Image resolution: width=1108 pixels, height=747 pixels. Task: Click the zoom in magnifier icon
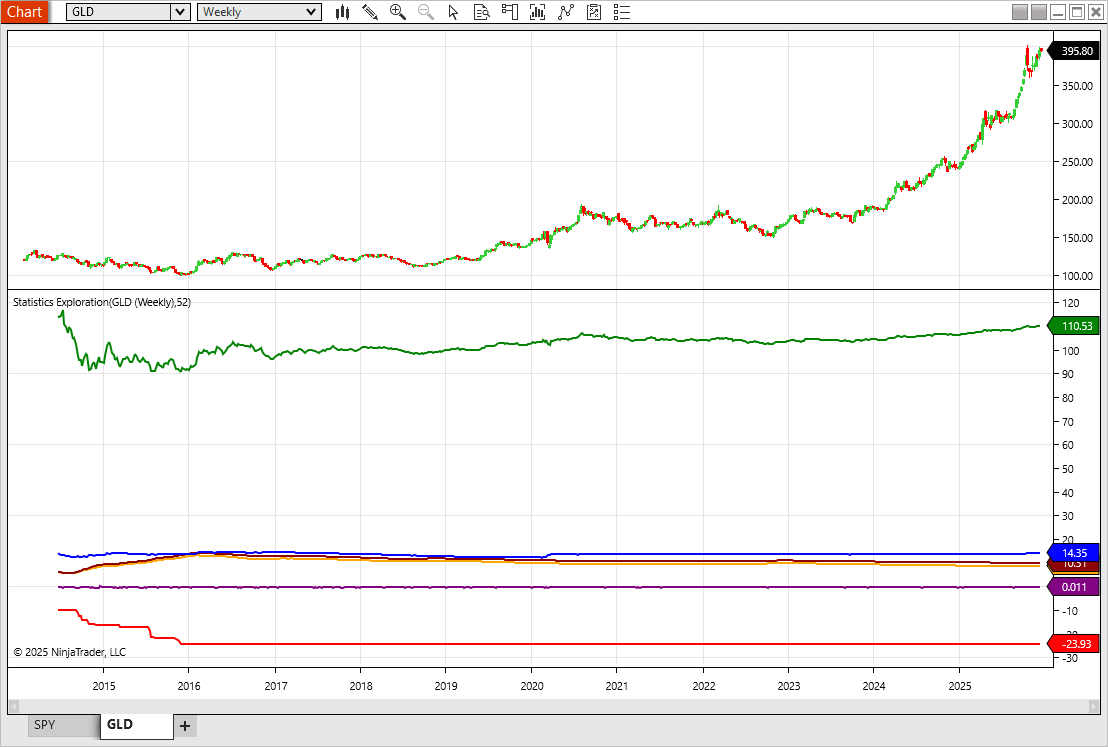(398, 12)
